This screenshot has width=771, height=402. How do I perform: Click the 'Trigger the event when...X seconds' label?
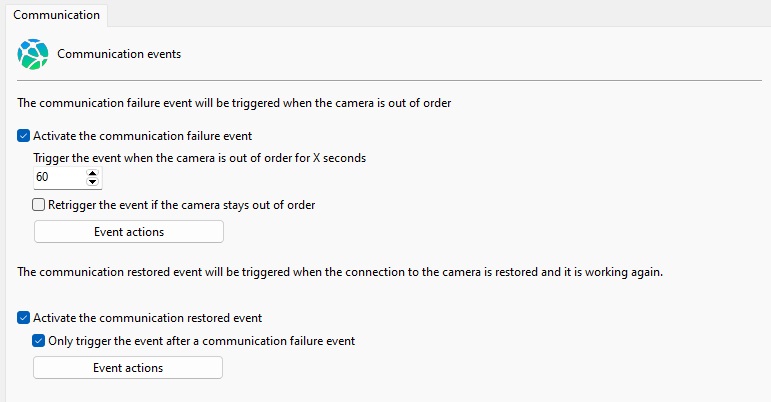point(200,158)
